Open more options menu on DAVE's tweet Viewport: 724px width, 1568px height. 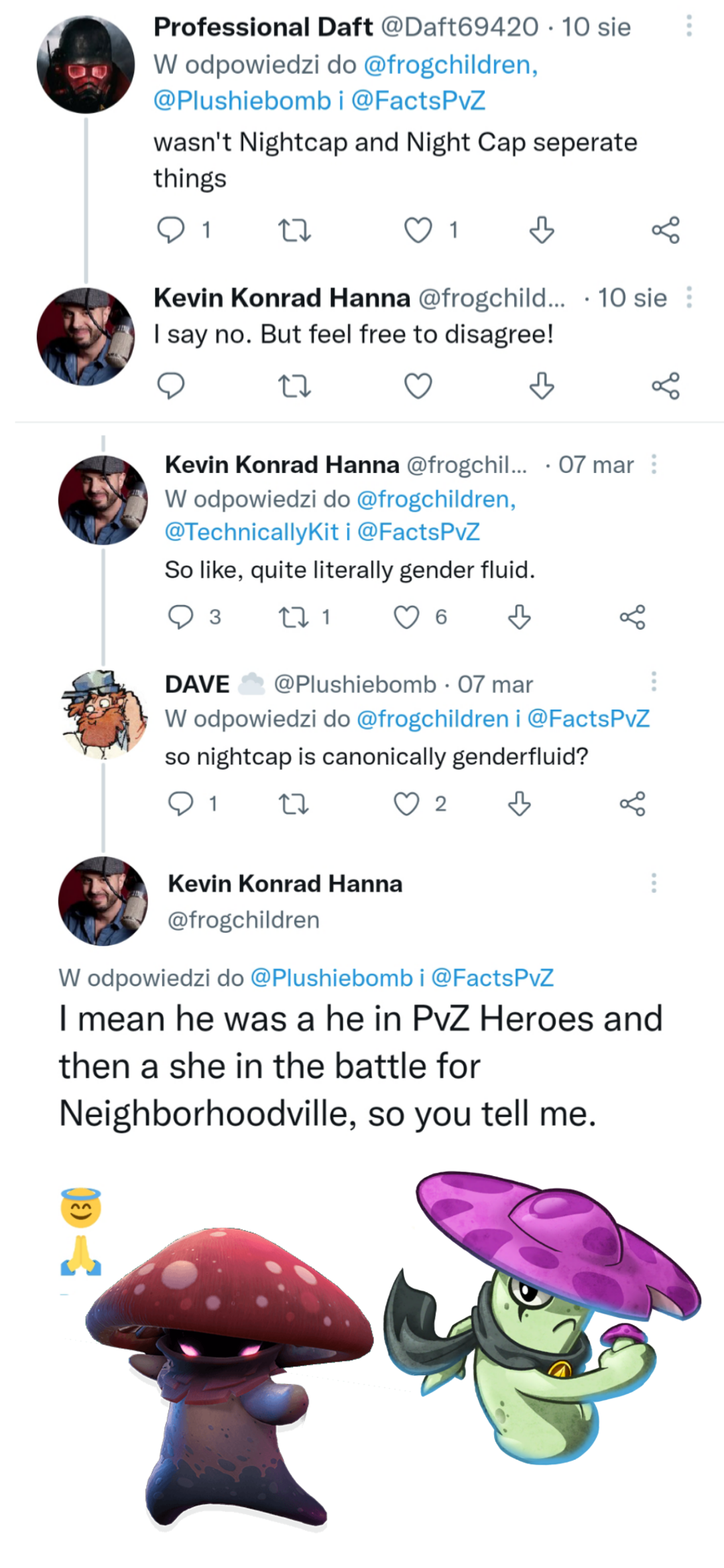coord(654,681)
